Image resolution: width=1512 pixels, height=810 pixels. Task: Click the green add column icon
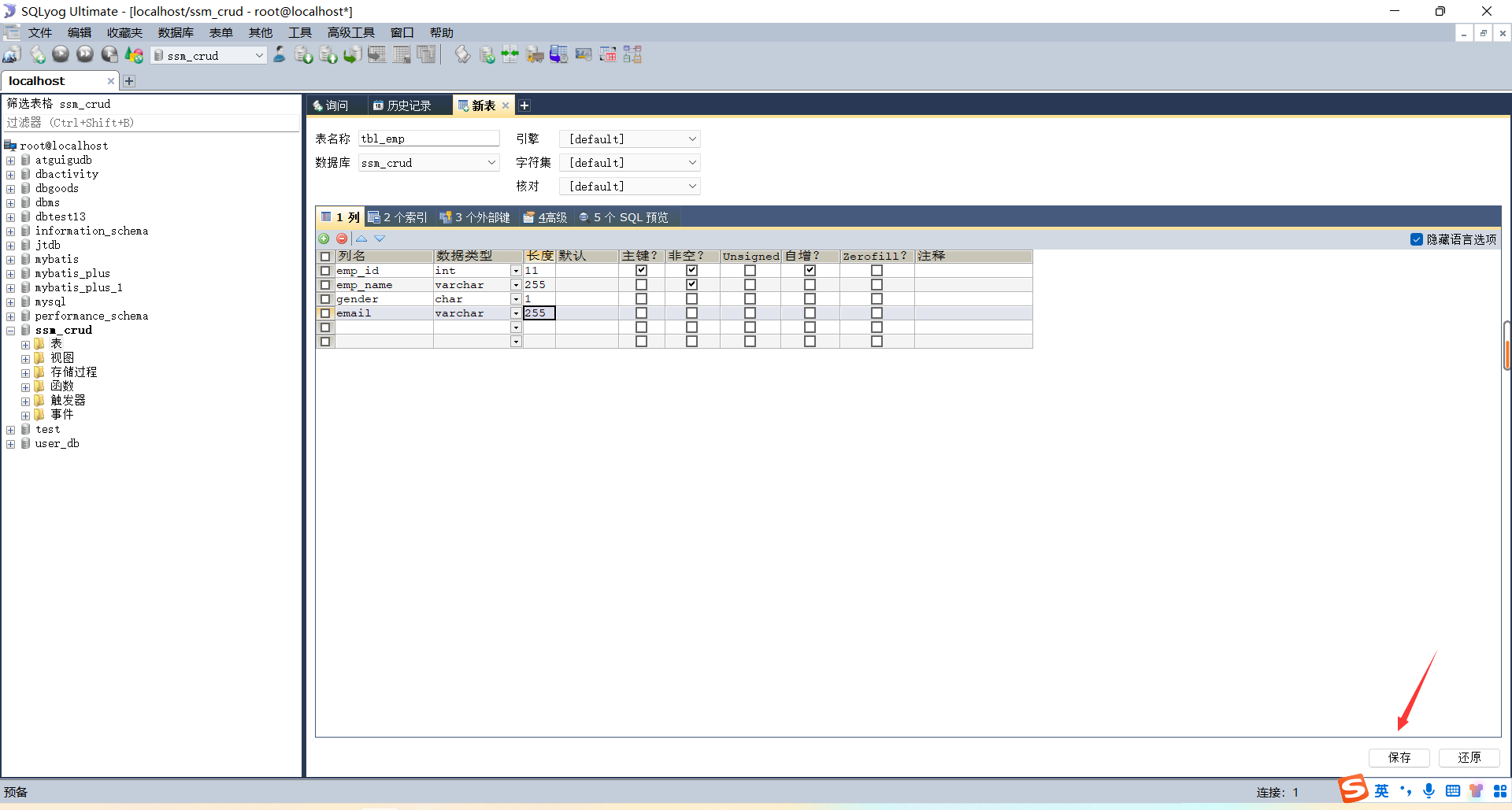click(324, 239)
